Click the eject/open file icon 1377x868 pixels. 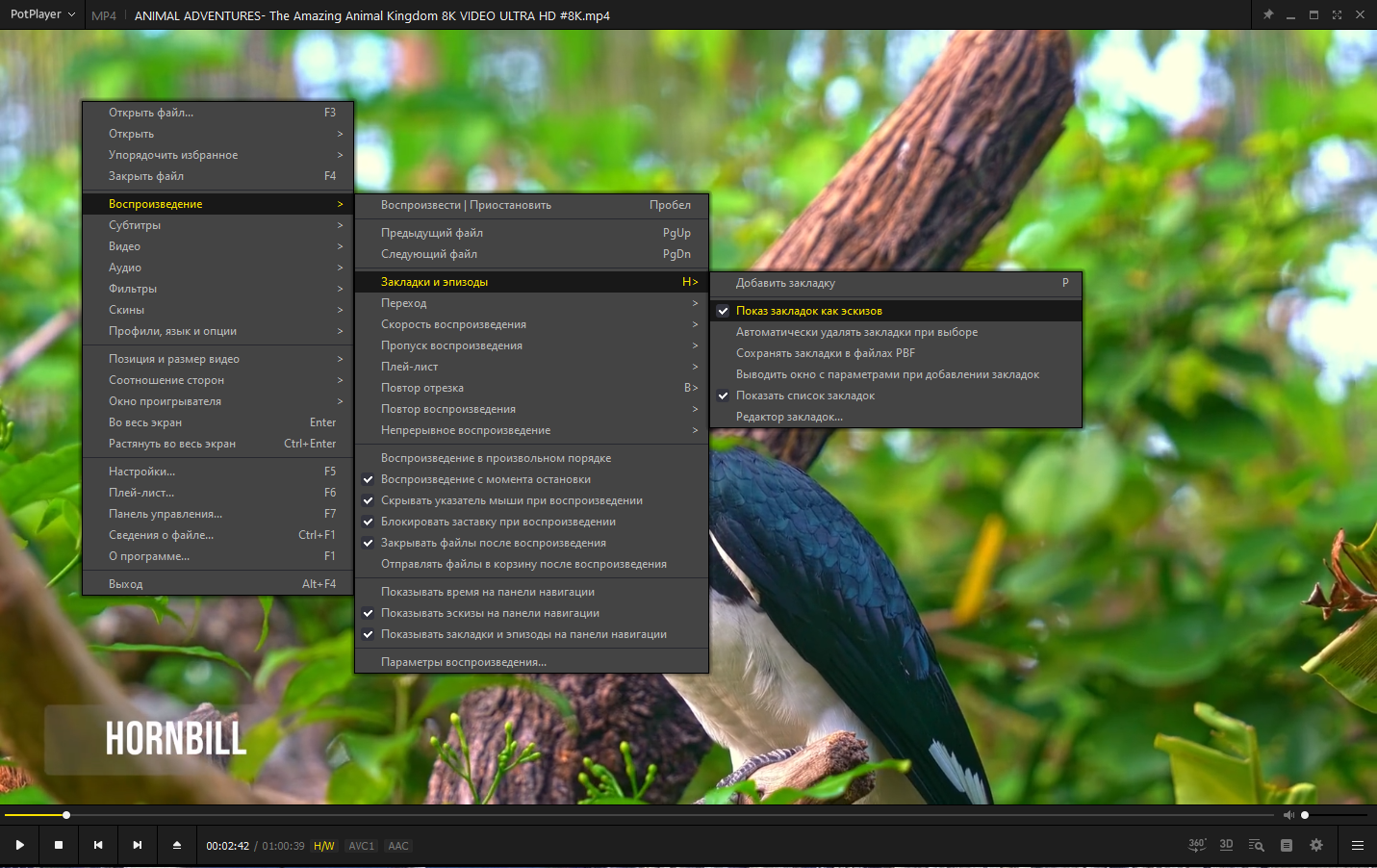(177, 845)
